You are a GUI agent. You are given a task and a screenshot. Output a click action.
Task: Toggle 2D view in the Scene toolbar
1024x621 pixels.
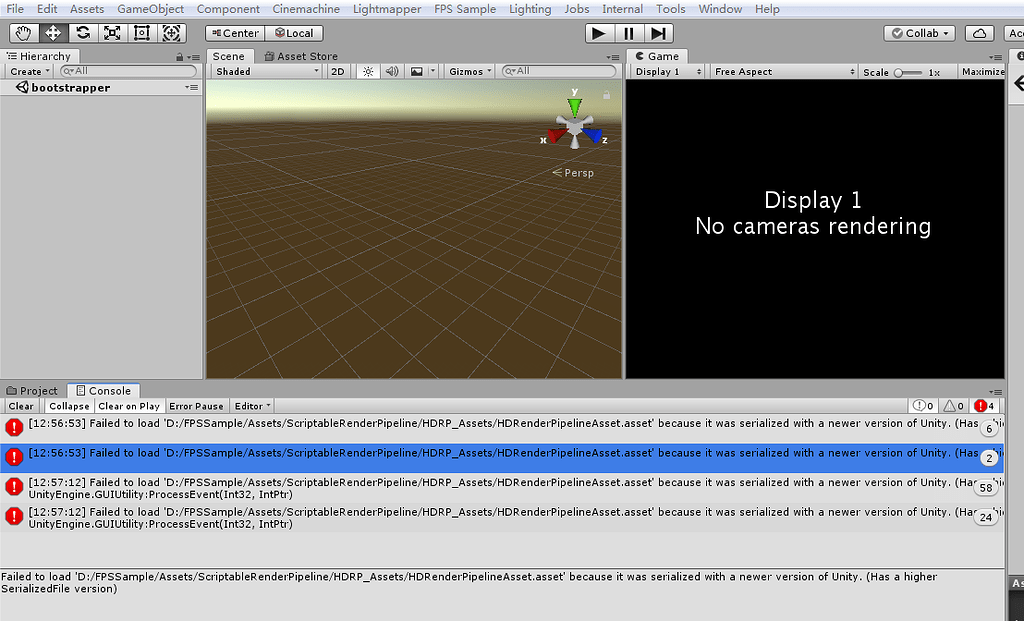pos(338,71)
